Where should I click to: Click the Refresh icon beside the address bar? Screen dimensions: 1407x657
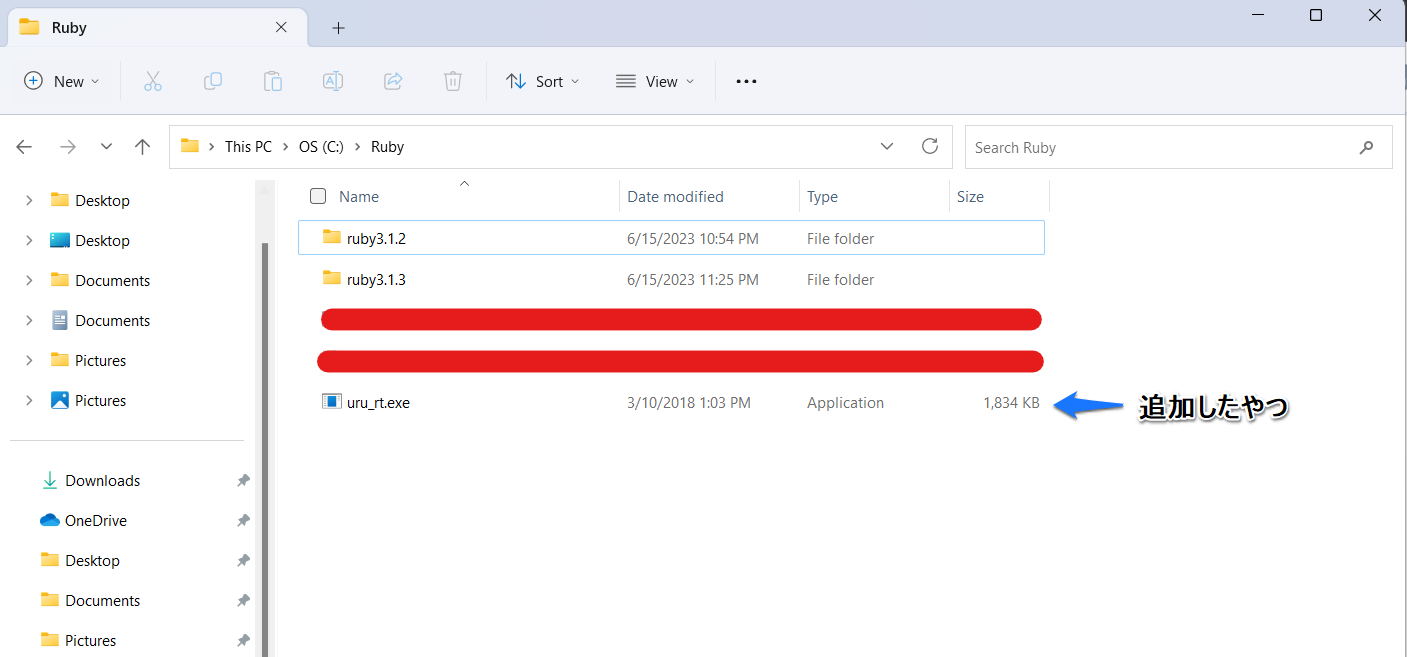pyautogui.click(x=929, y=146)
